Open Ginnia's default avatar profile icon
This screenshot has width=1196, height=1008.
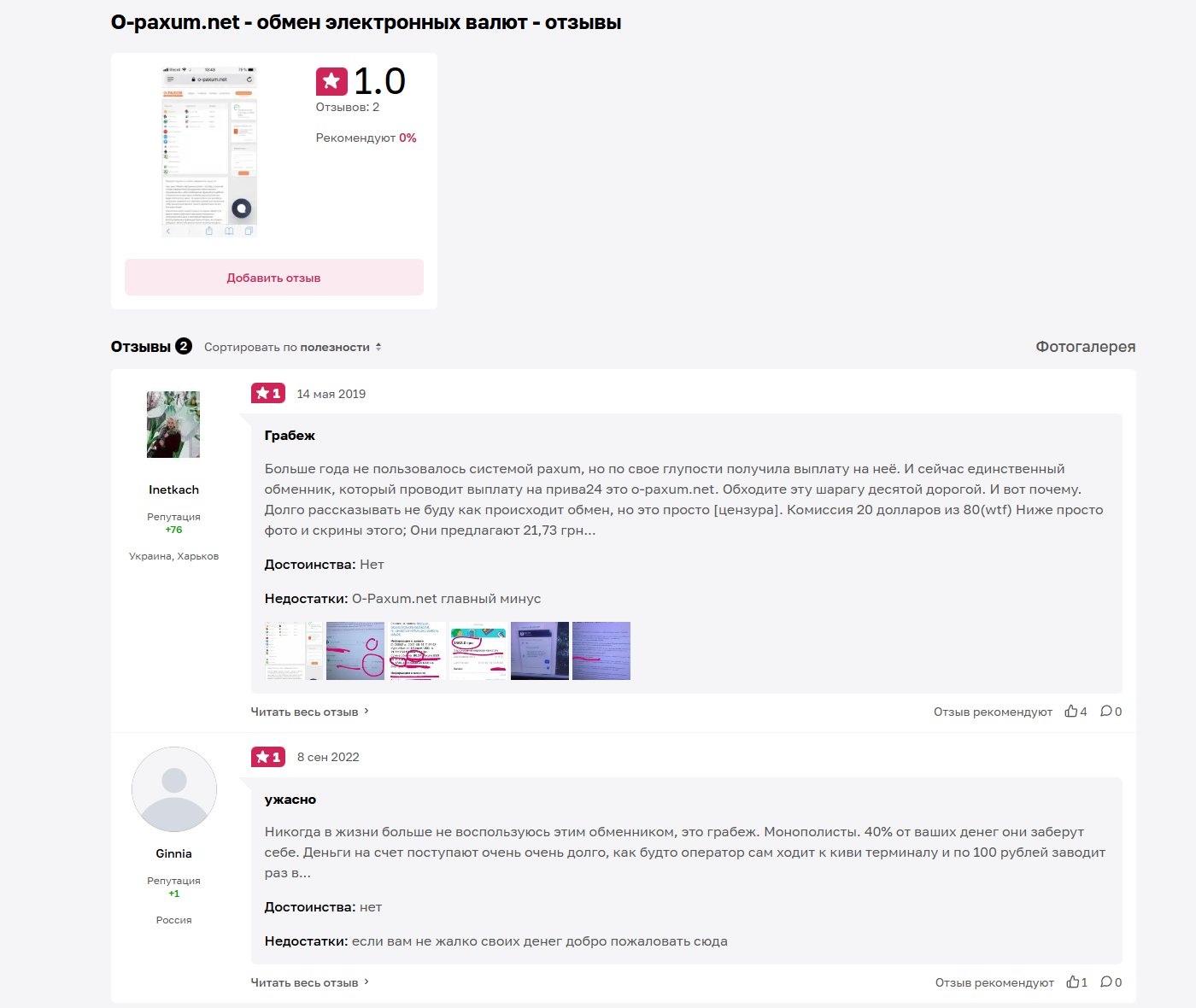pyautogui.click(x=174, y=789)
